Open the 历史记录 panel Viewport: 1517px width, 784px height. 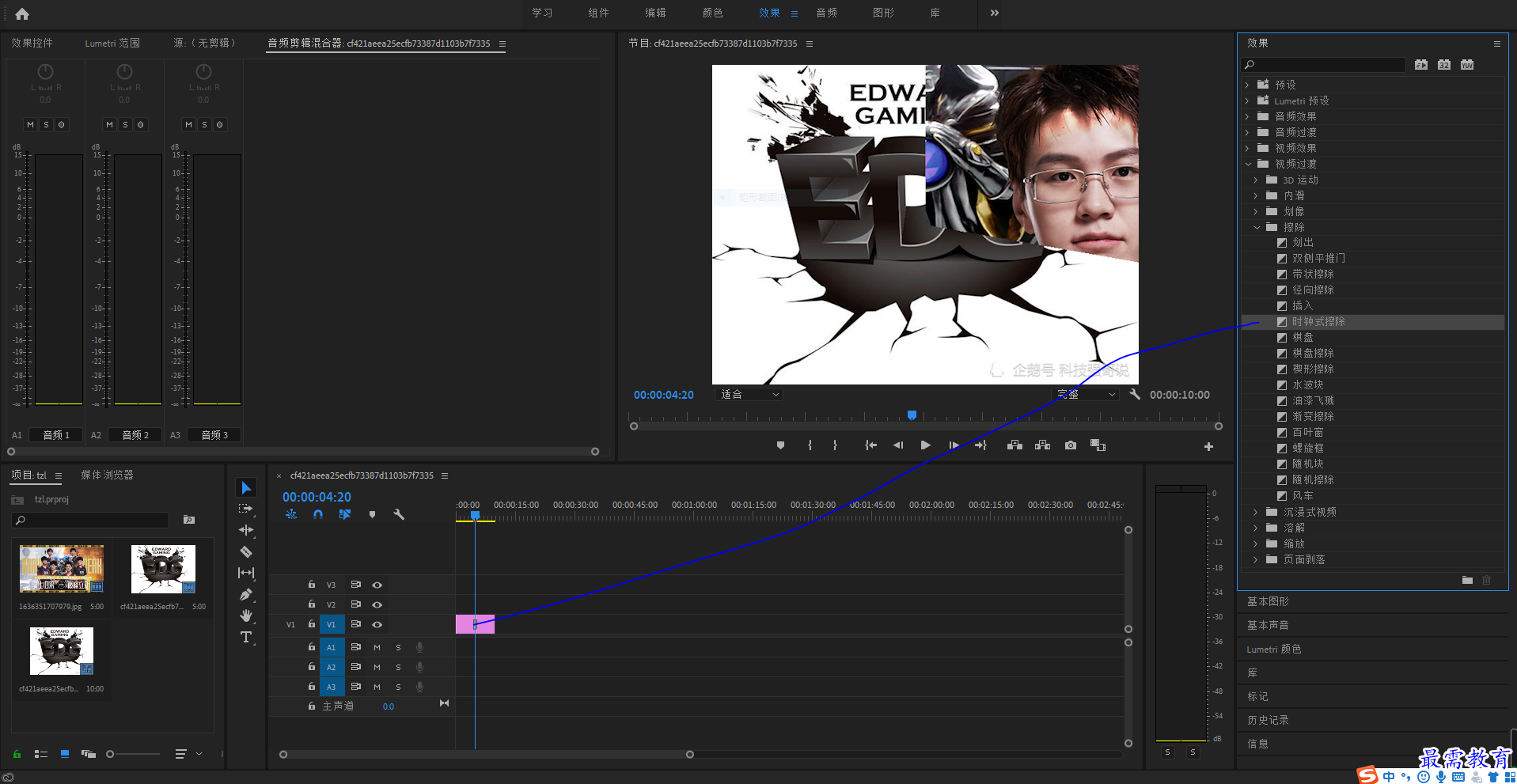(1268, 720)
